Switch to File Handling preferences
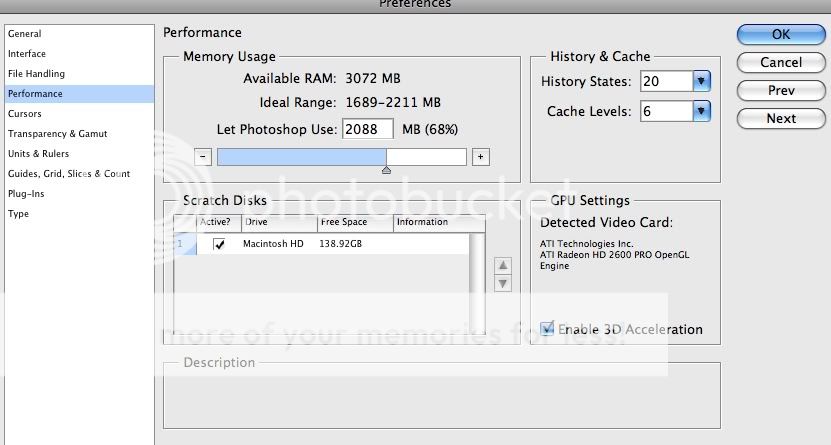This screenshot has height=445, width=831. click(x=36, y=74)
